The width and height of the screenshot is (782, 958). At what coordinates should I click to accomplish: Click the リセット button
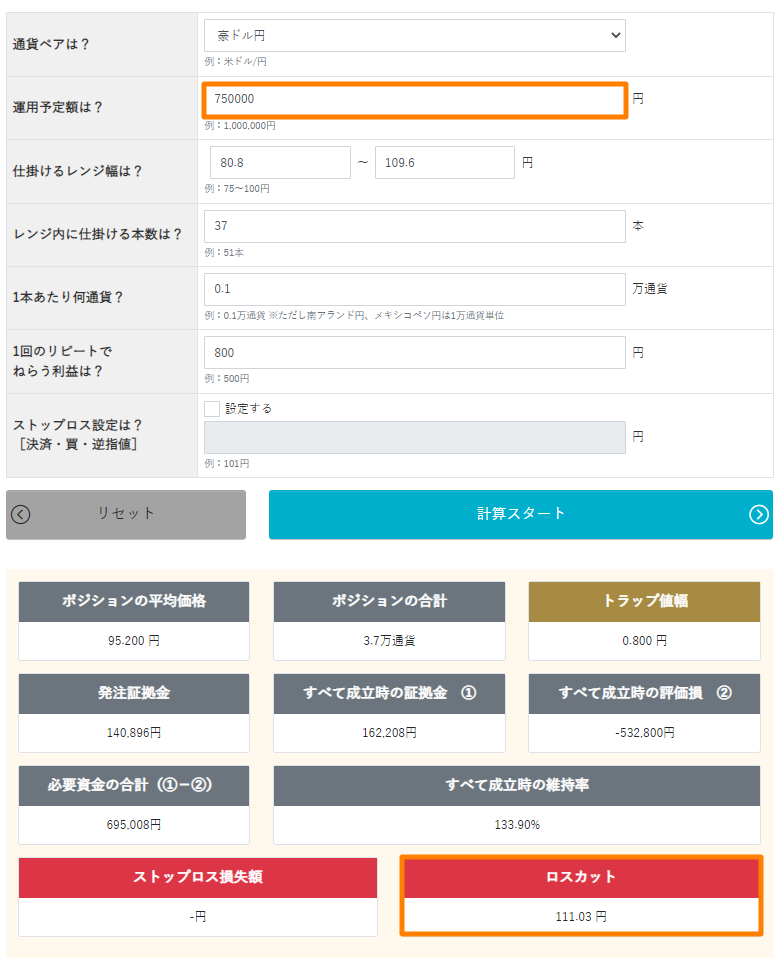pyautogui.click(x=126, y=514)
